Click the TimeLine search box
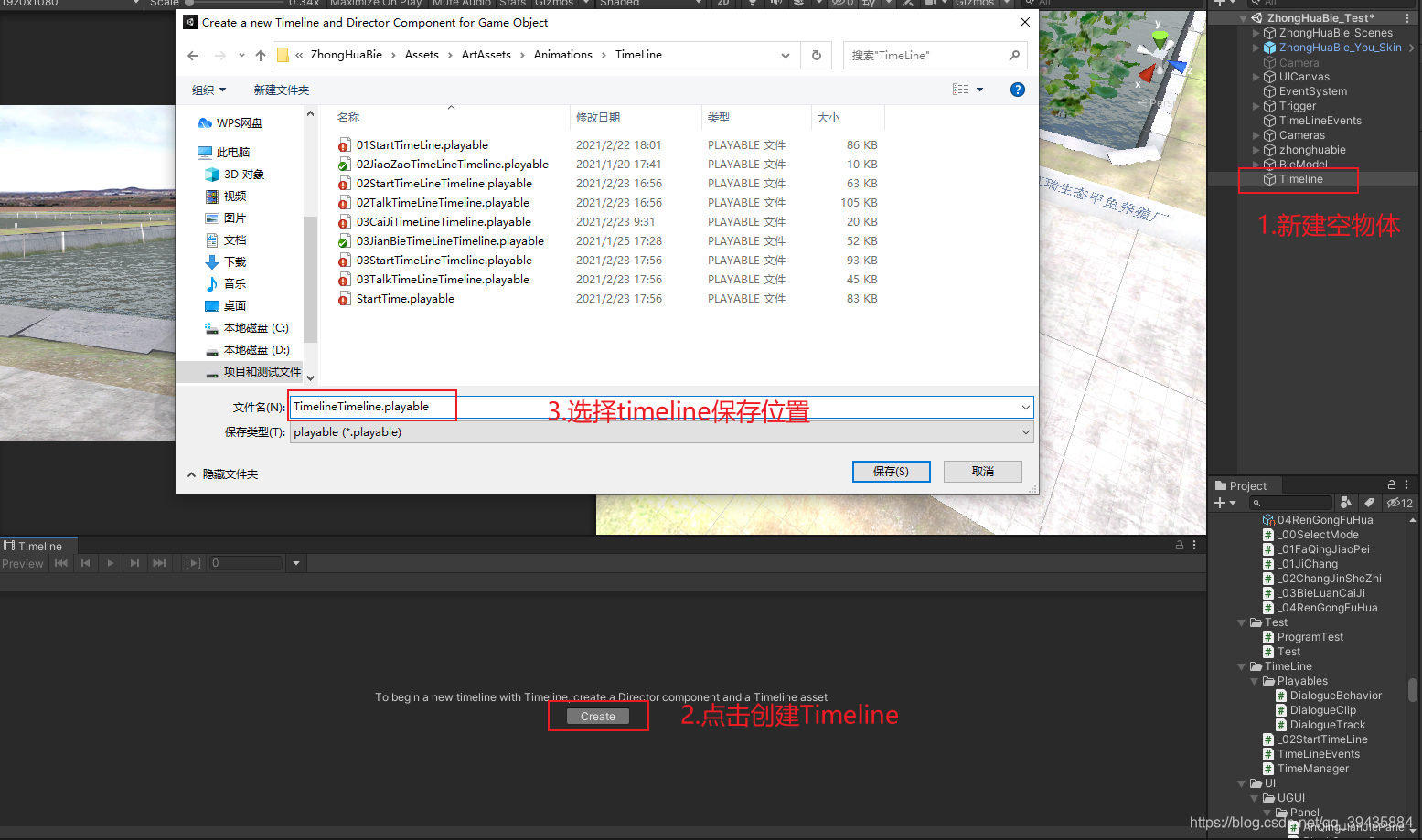The width and height of the screenshot is (1422, 840). pyautogui.click(x=935, y=56)
